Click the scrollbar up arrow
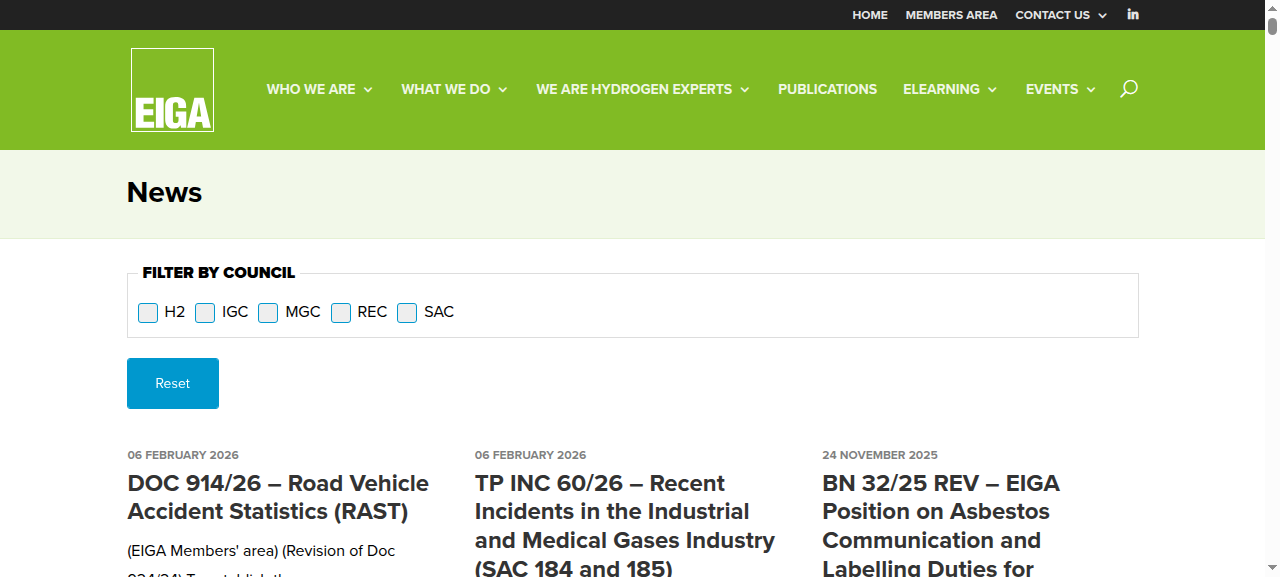The width and height of the screenshot is (1280, 577). click(1272, 7)
